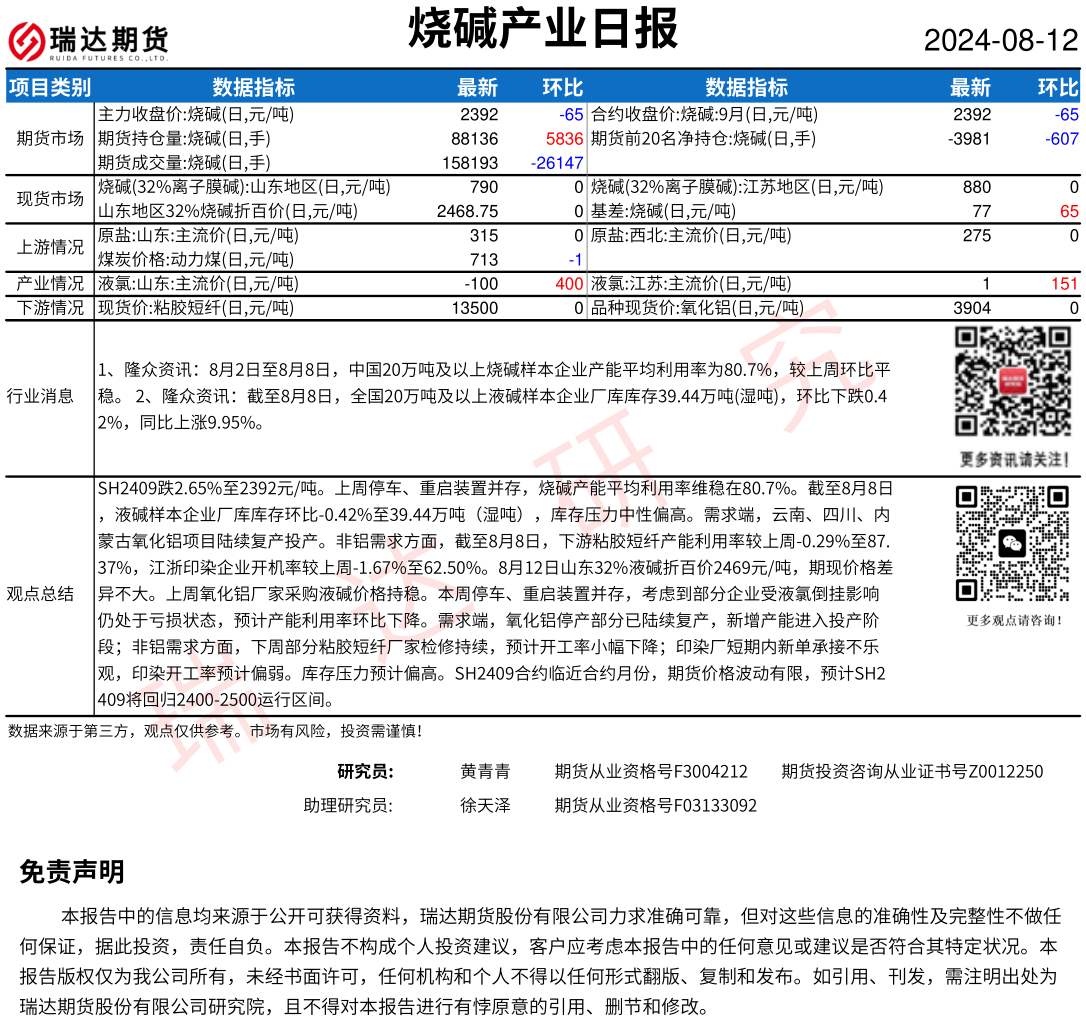Click the 烧碱产业日报 report title
The width and height of the screenshot is (1086, 1020).
coord(543,29)
